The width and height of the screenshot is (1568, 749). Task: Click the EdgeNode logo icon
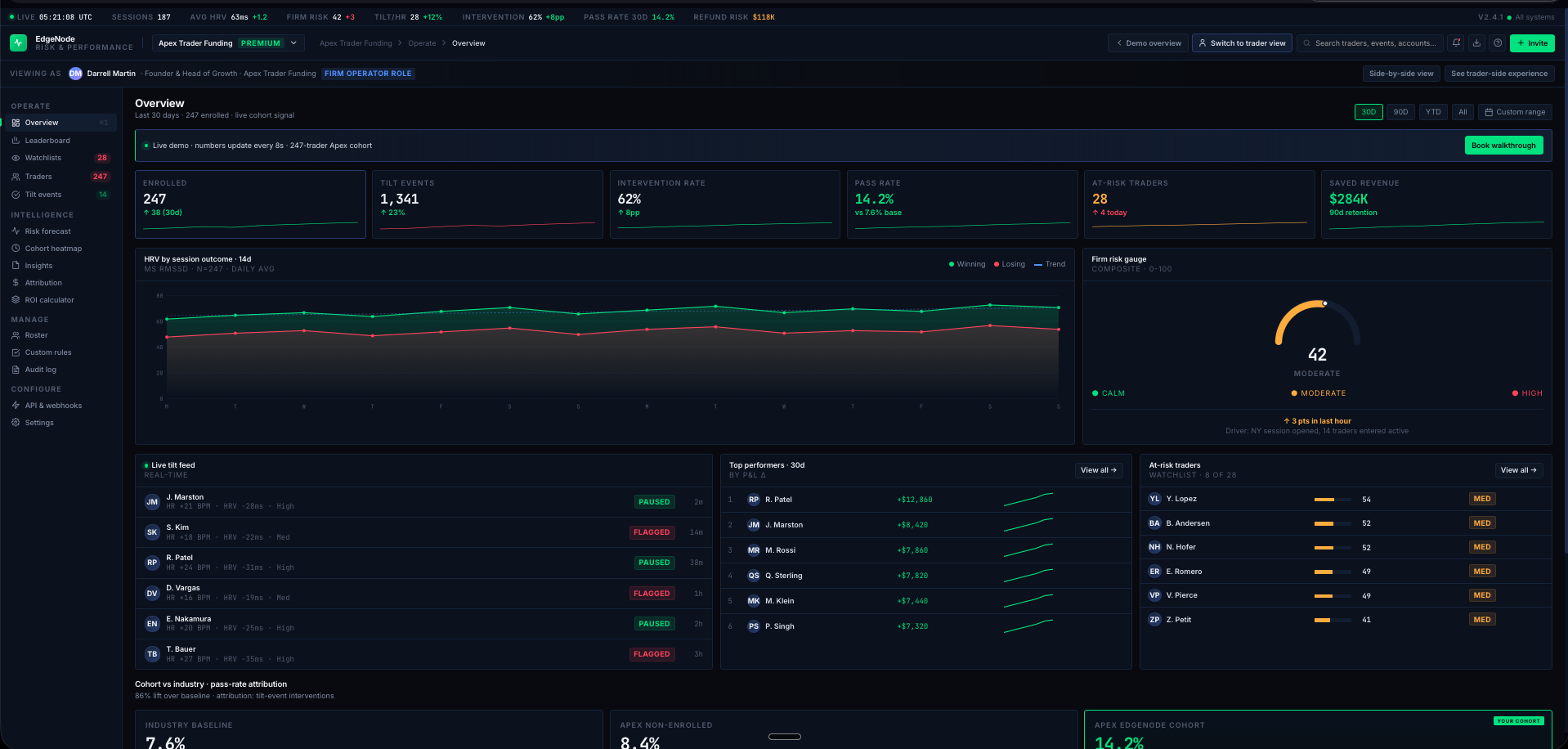click(x=19, y=43)
